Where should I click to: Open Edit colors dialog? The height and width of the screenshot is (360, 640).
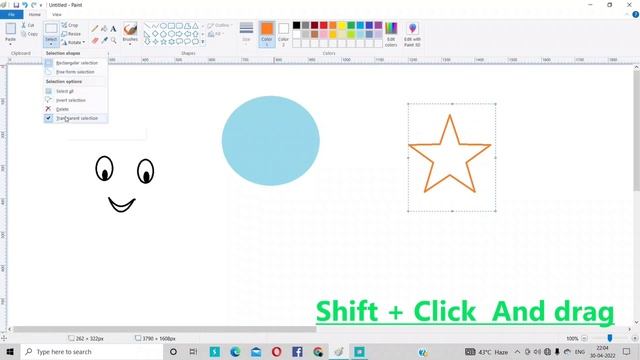click(391, 34)
